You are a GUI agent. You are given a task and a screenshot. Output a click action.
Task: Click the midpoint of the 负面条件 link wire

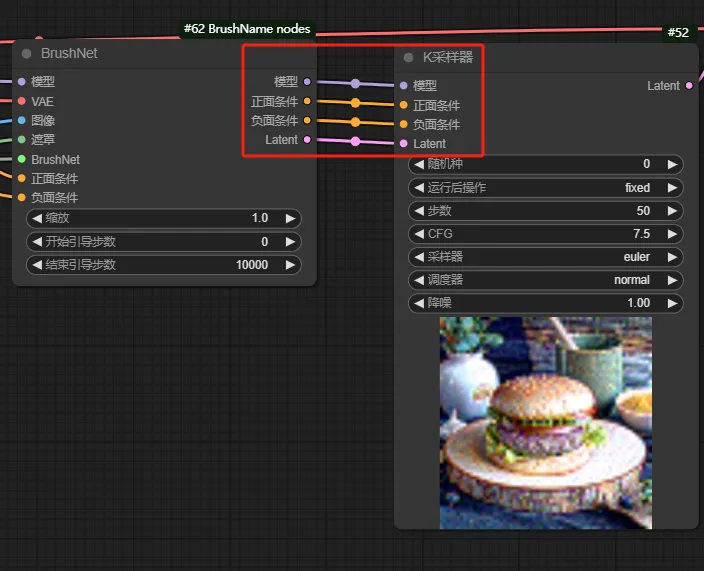(355, 122)
